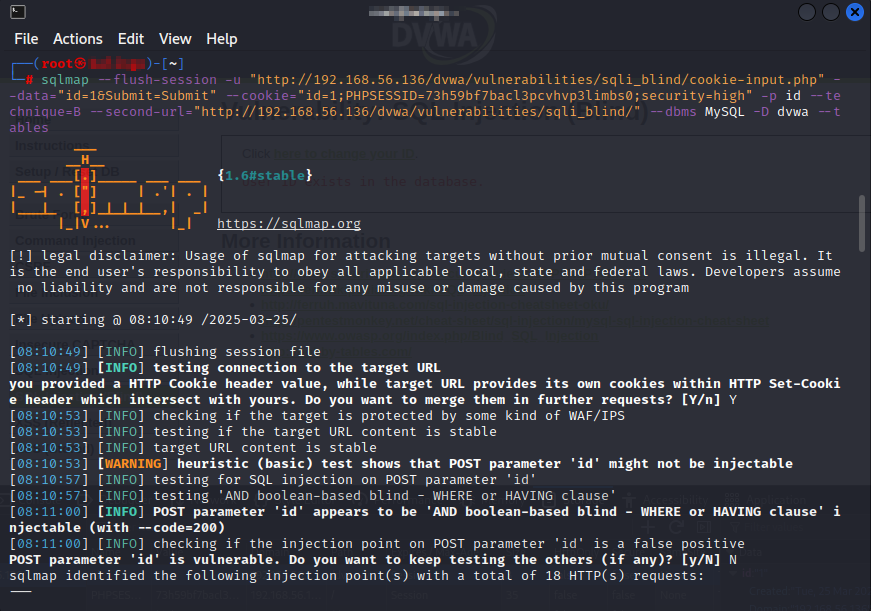871x611 pixels.
Task: Click the 'heuristic (basic) test' warning line
Action: coord(401,464)
